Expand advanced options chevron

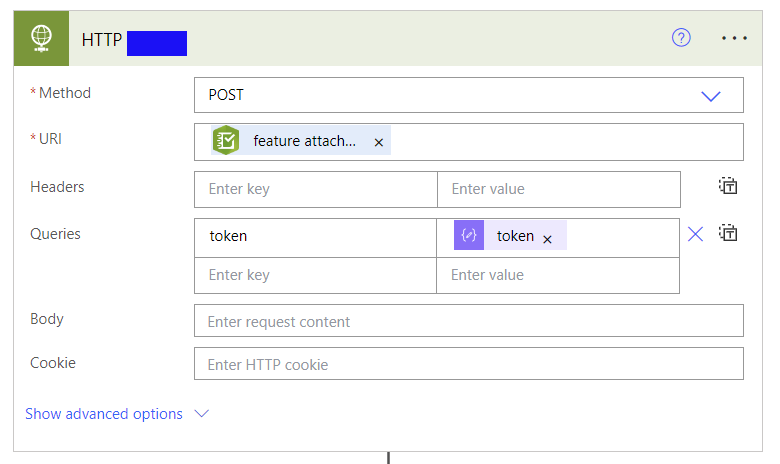coord(201,414)
